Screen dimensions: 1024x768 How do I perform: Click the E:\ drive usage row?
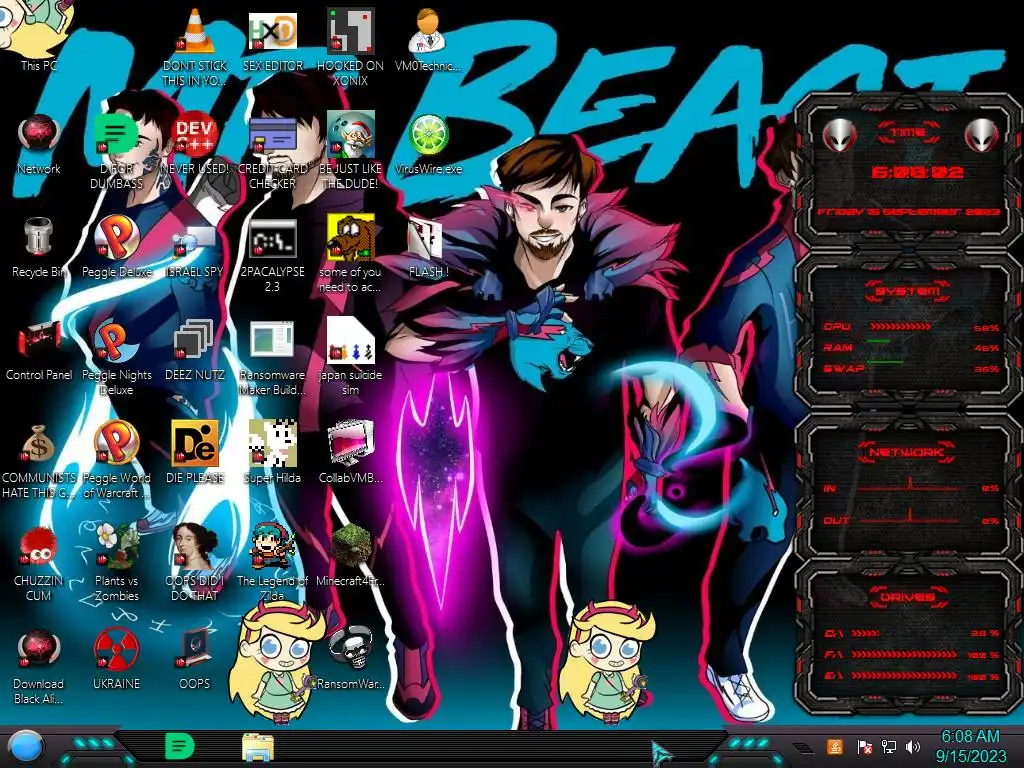[912, 675]
